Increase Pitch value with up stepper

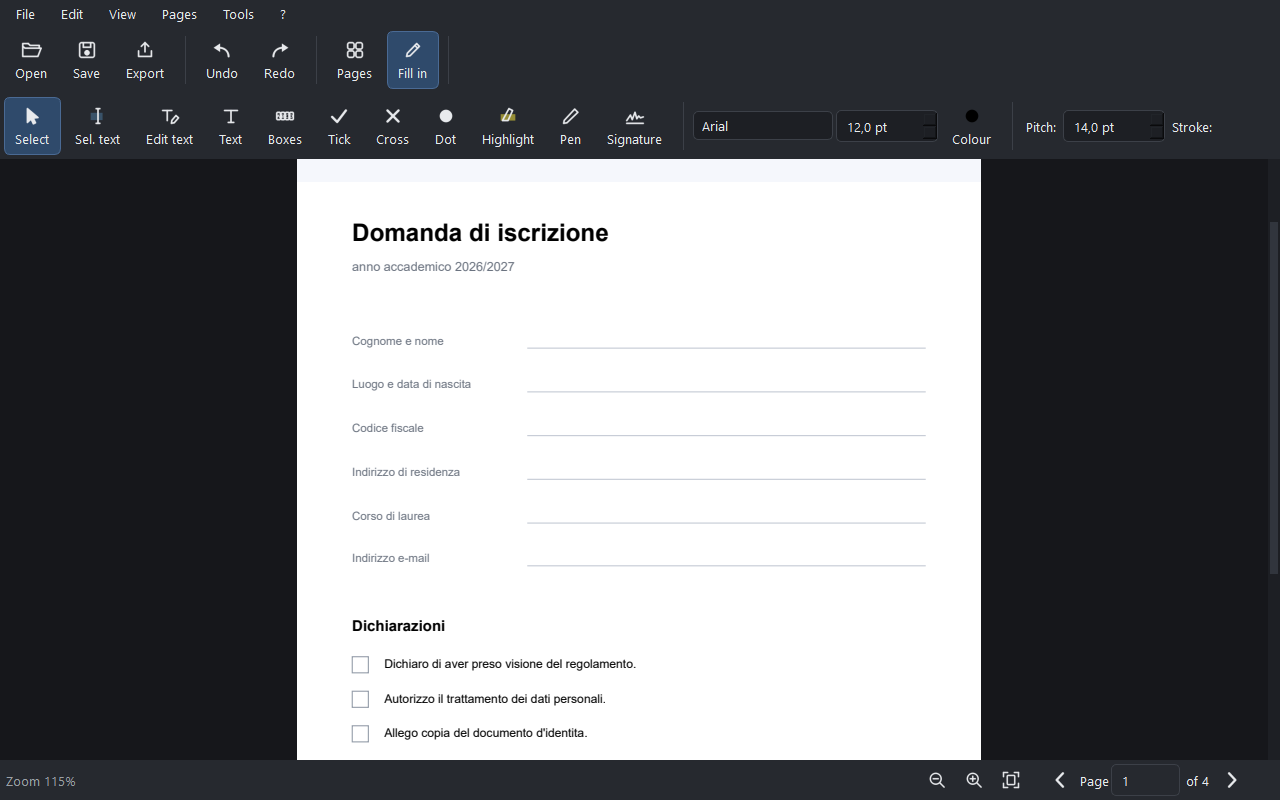(1157, 119)
